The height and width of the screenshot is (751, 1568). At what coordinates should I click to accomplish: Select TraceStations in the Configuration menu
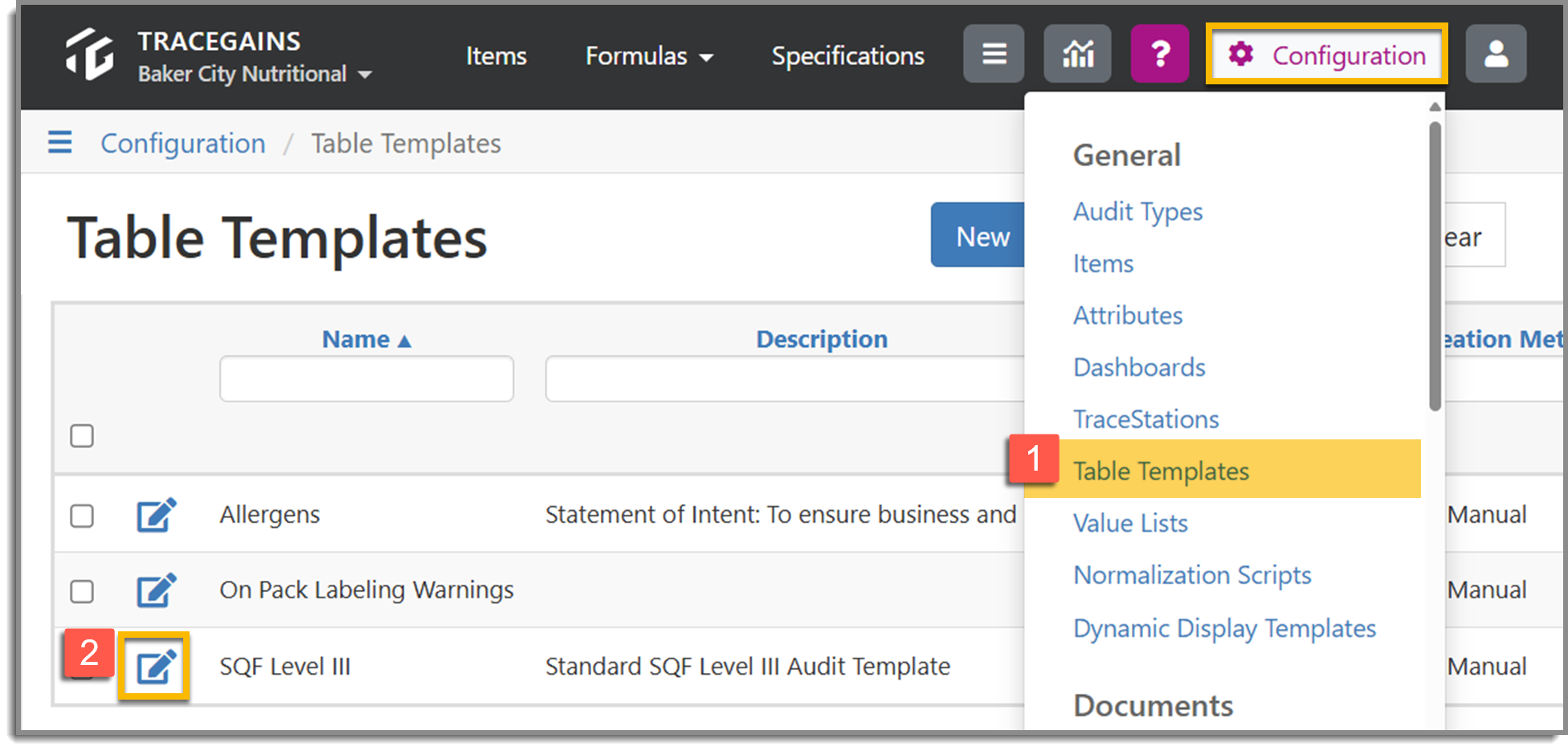click(x=1146, y=419)
